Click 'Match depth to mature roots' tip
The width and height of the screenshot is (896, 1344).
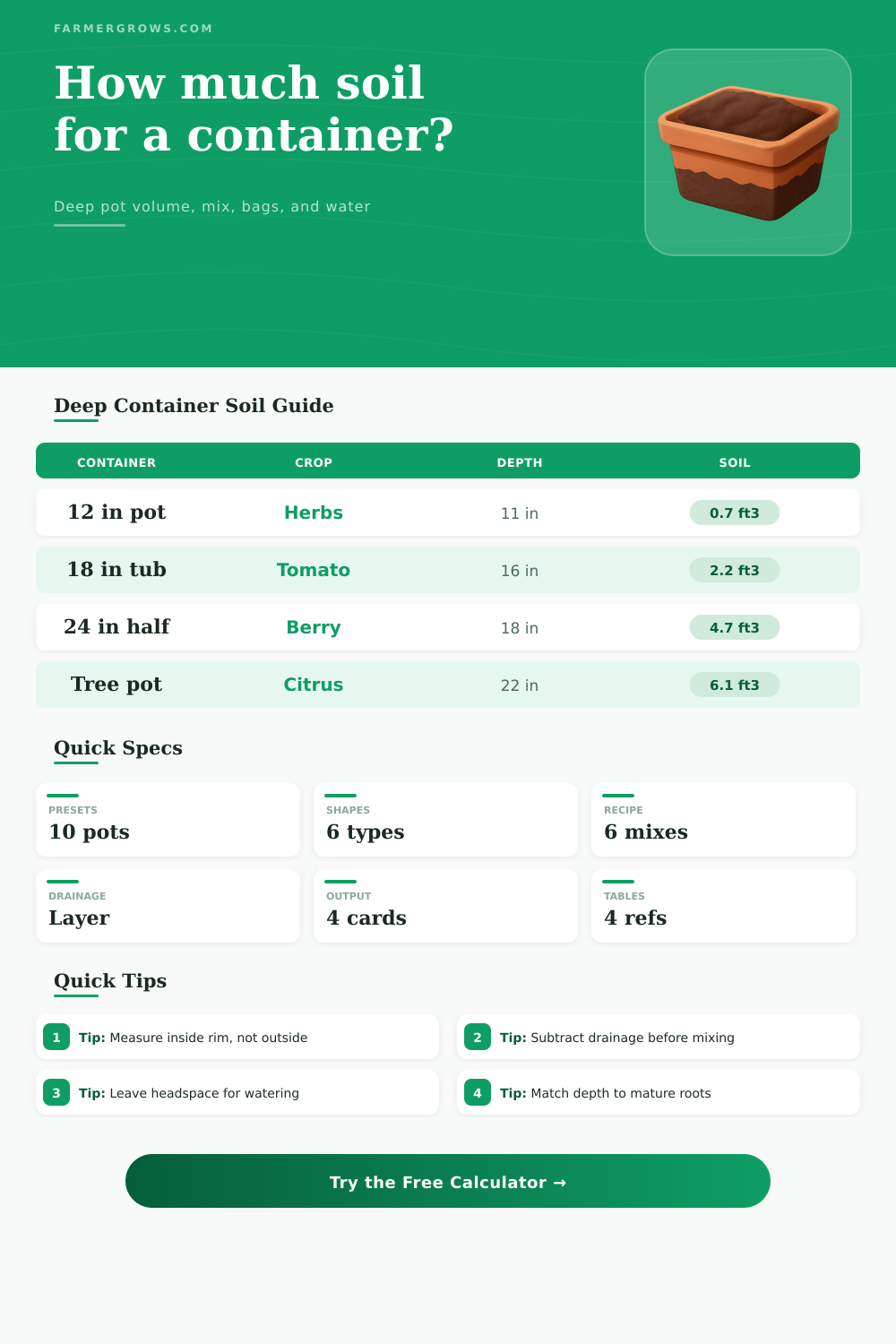pyautogui.click(x=659, y=1092)
